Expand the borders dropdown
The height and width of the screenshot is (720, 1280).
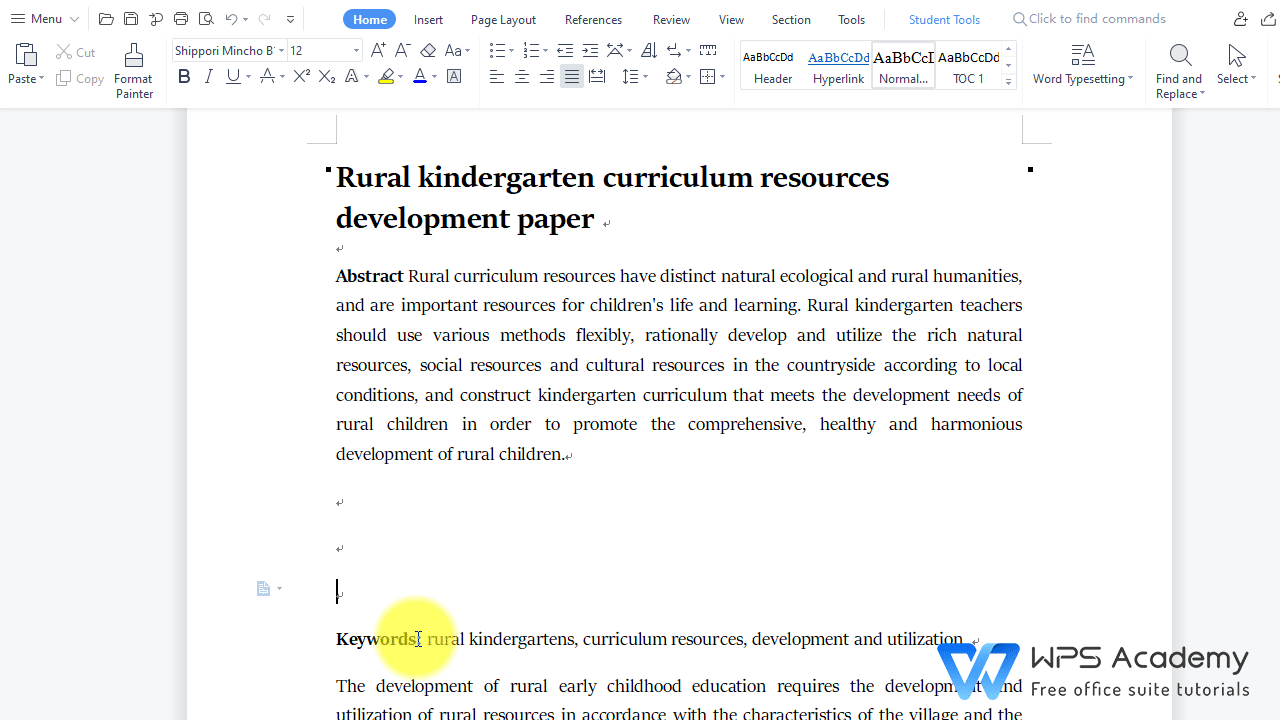(x=723, y=77)
